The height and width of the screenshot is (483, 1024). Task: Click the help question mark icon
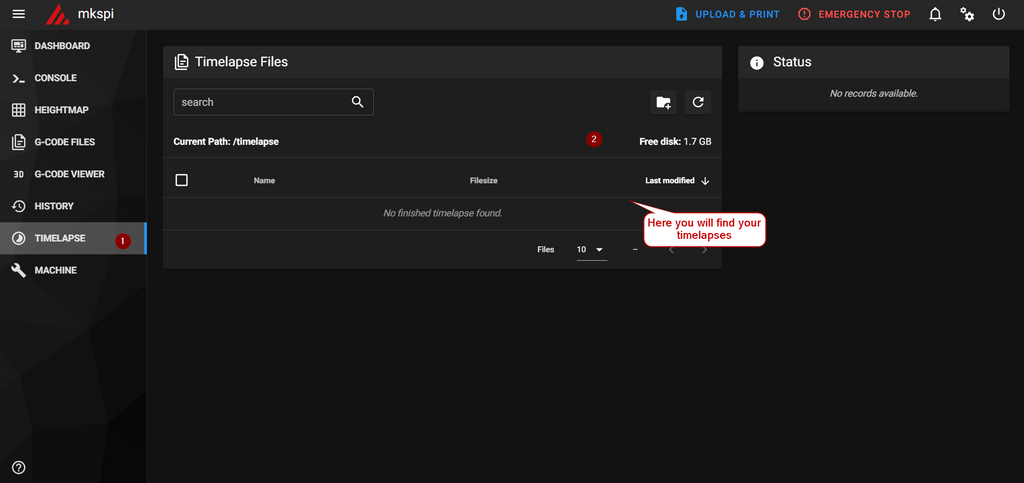[19, 467]
